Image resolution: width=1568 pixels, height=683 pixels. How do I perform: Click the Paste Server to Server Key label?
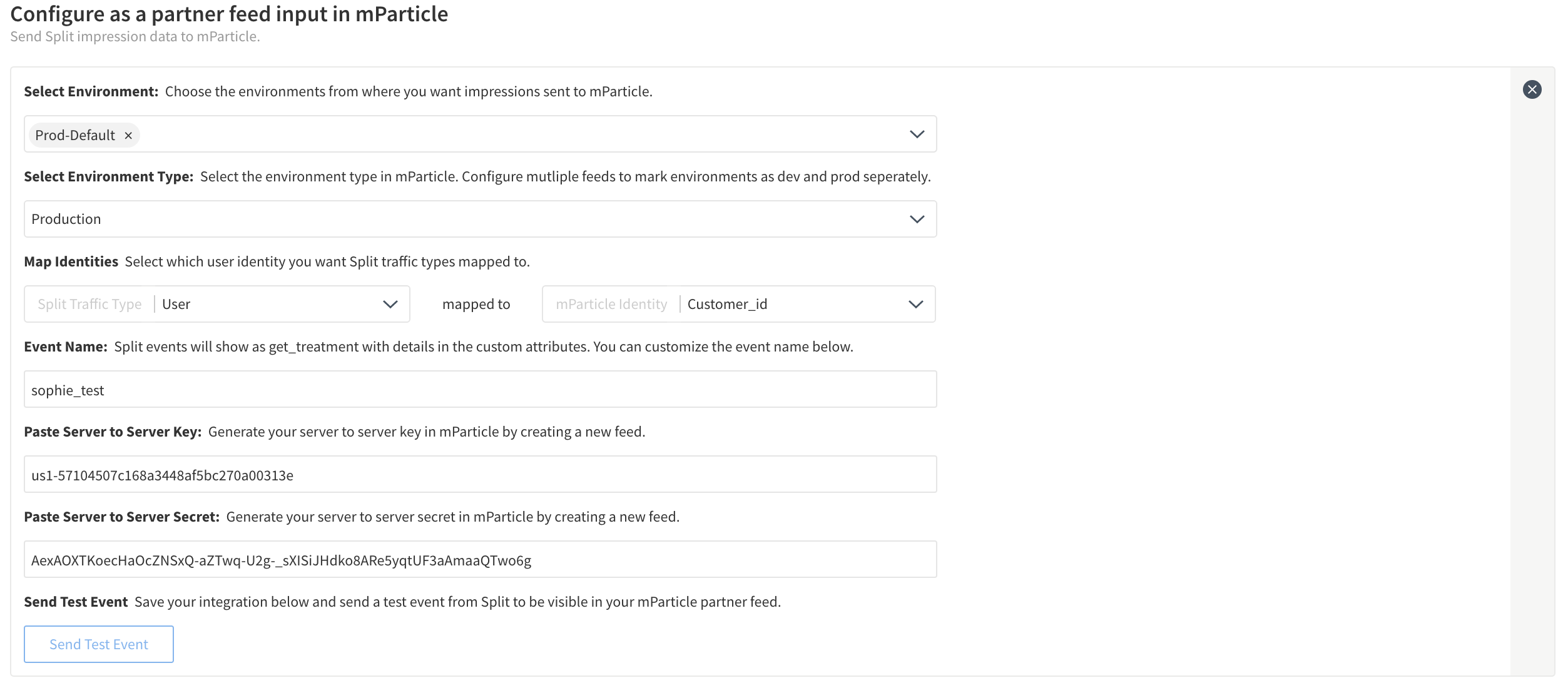click(x=113, y=432)
